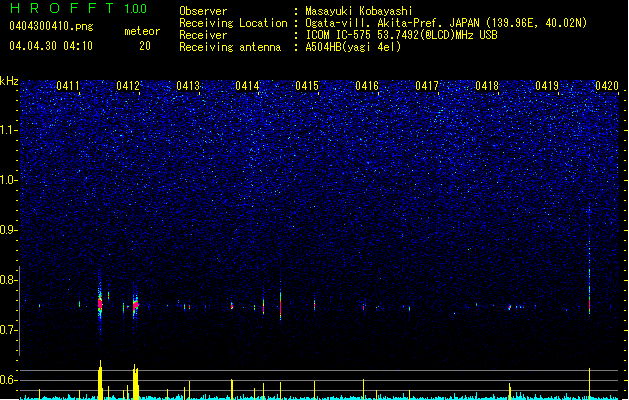Click the 0419 time marker
The height and width of the screenshot is (400, 629).
point(547,86)
